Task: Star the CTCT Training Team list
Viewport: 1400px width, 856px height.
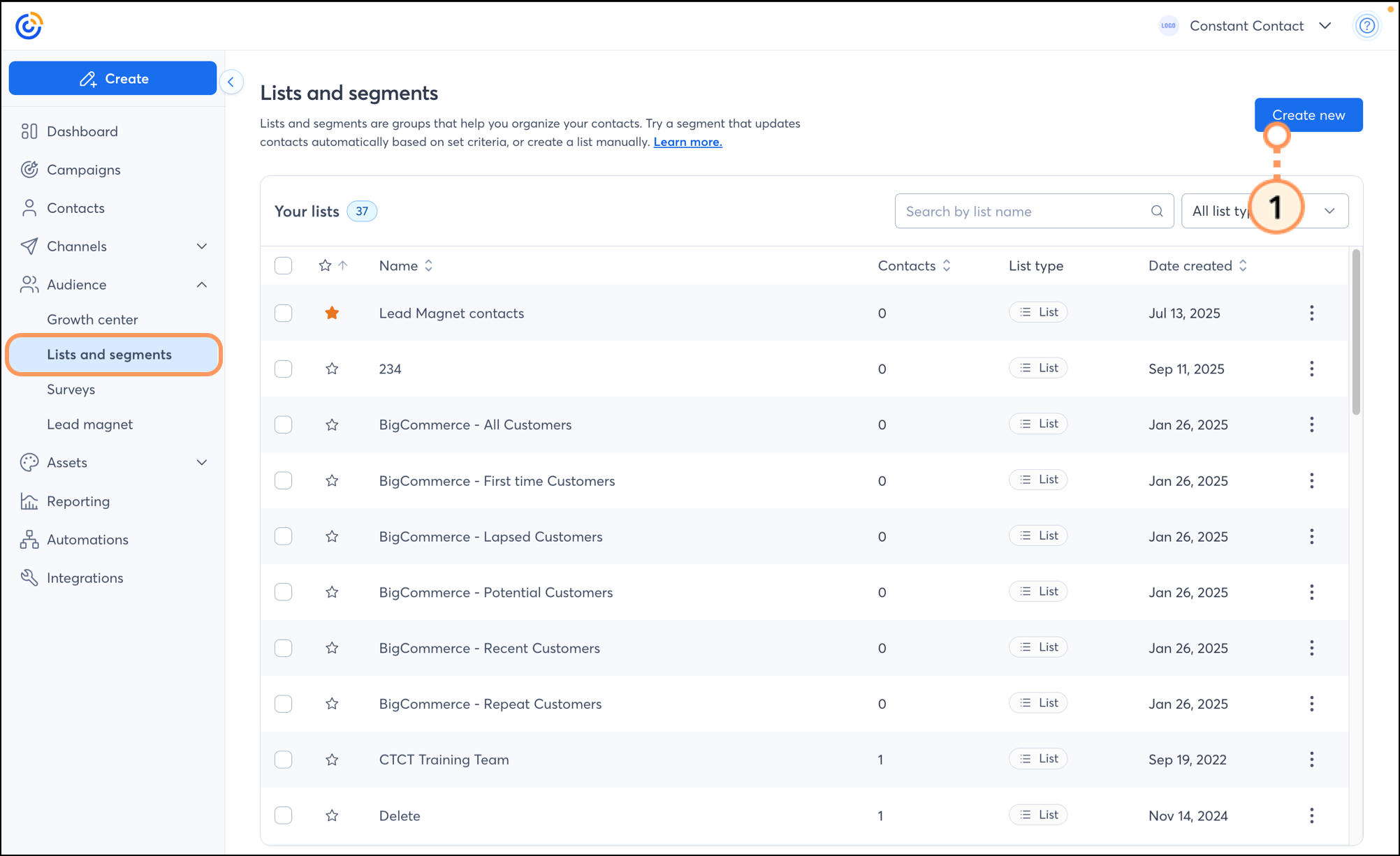Action: click(332, 760)
